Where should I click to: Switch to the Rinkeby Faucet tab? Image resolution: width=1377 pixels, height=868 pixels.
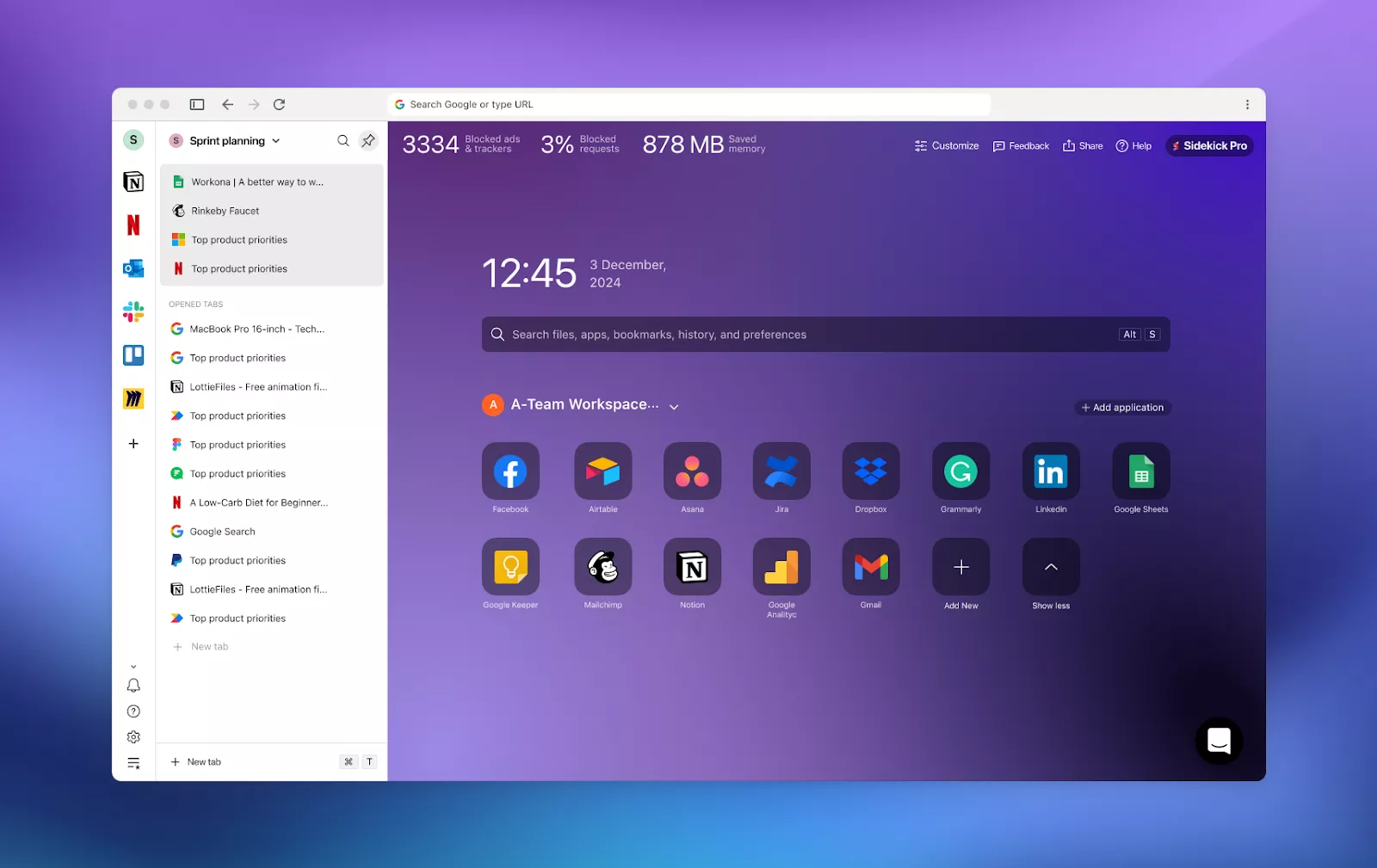click(x=225, y=211)
